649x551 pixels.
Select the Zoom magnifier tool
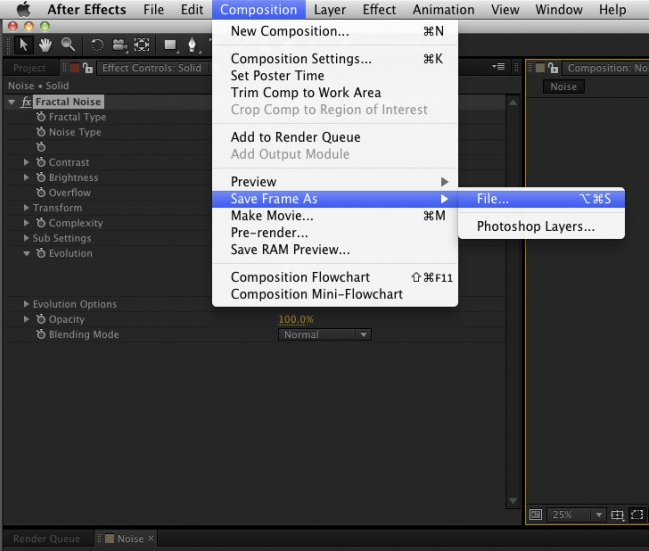(67, 45)
